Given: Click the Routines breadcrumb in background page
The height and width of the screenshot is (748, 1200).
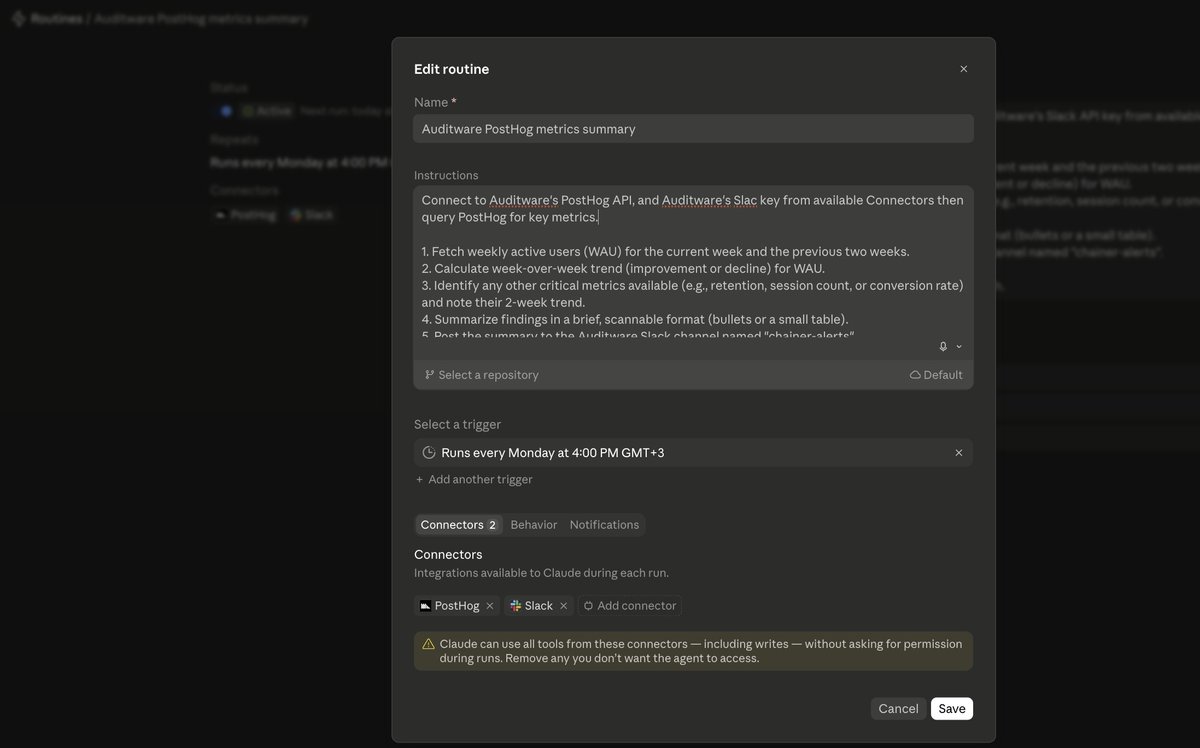Looking at the screenshot, I should tap(56, 19).
